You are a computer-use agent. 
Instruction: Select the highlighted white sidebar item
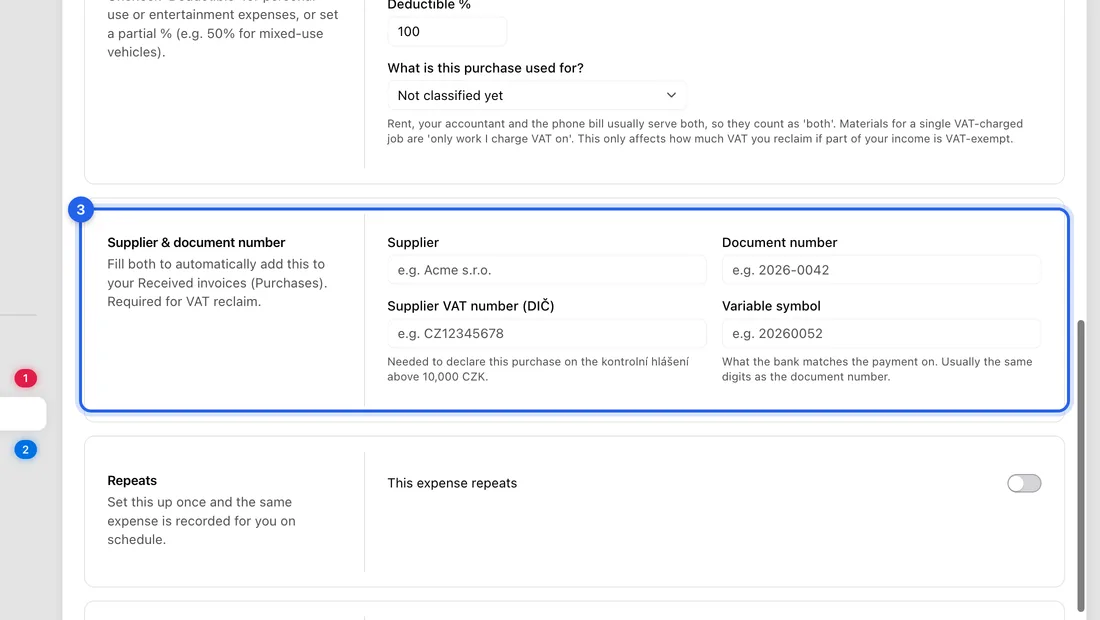[x=22, y=414]
